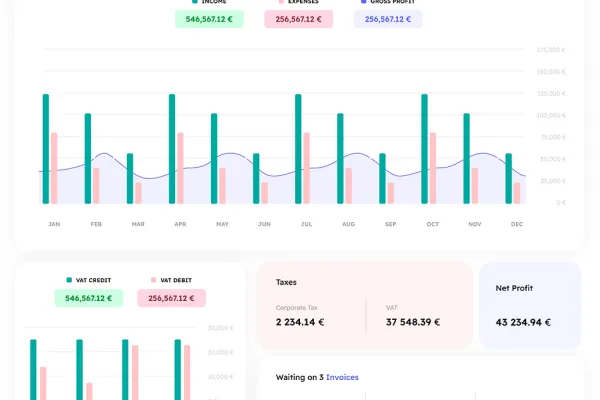This screenshot has width=600, height=400.
Task: Click the August income bar
Action: (340, 158)
